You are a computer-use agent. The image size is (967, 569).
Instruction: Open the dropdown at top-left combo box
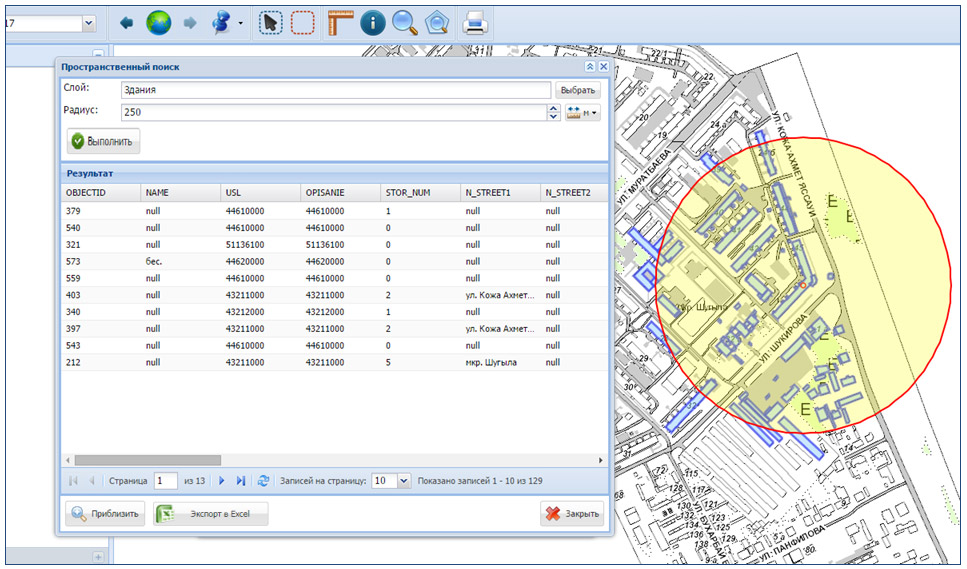click(x=88, y=22)
